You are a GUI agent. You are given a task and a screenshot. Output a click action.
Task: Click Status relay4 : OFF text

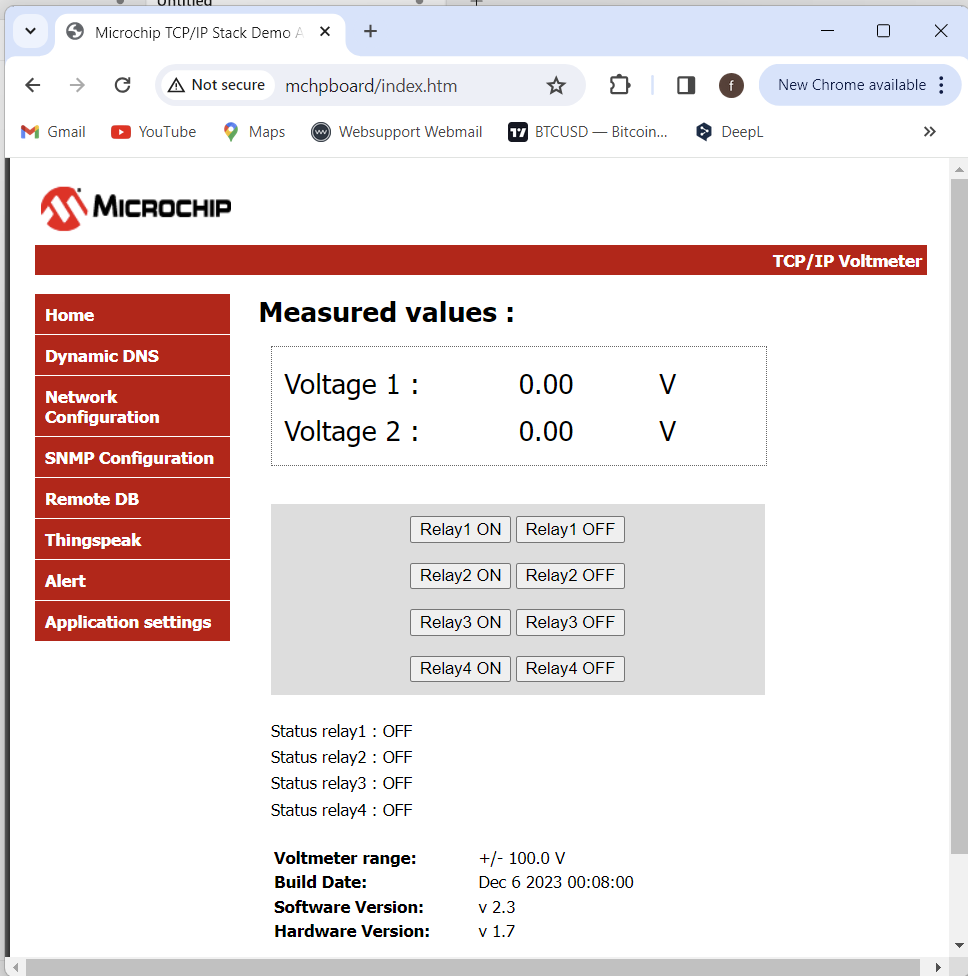[341, 810]
